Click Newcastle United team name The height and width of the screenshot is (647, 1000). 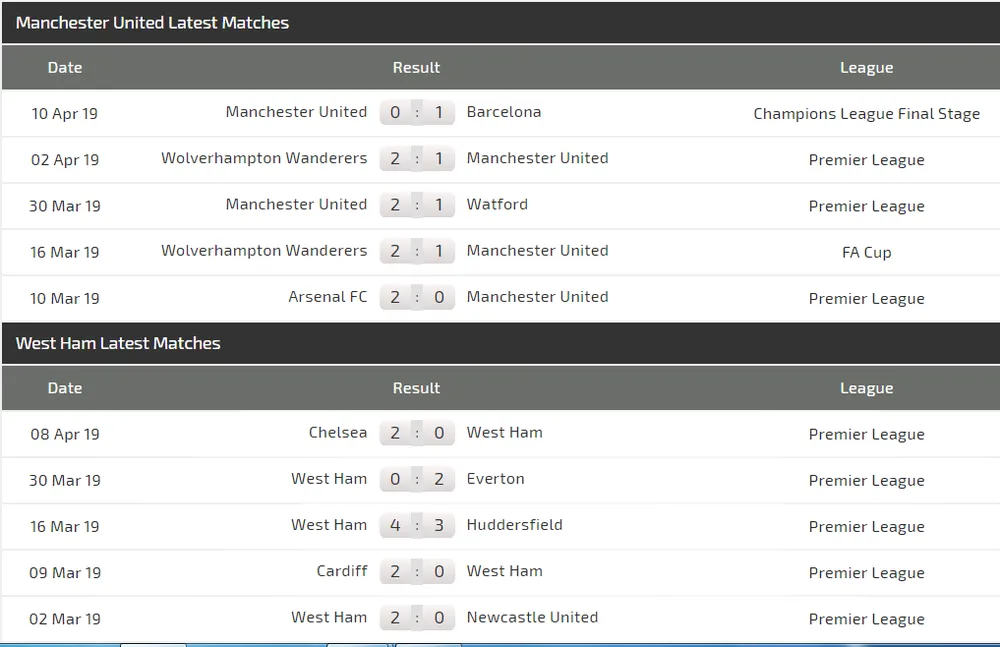[532, 617]
